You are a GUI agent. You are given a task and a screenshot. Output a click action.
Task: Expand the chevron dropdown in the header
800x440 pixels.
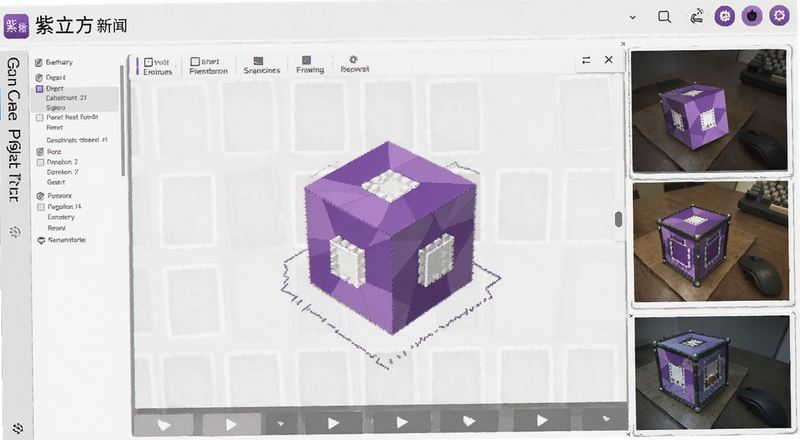633,17
